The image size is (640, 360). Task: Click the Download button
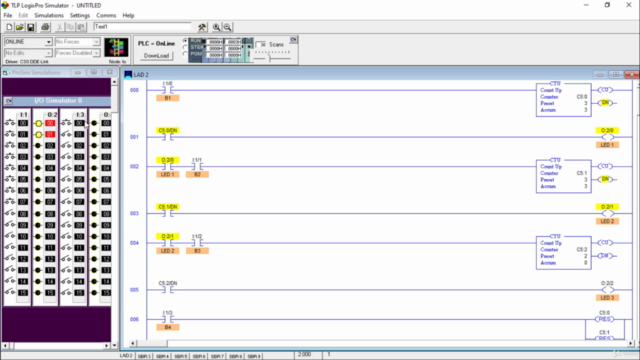[156, 56]
